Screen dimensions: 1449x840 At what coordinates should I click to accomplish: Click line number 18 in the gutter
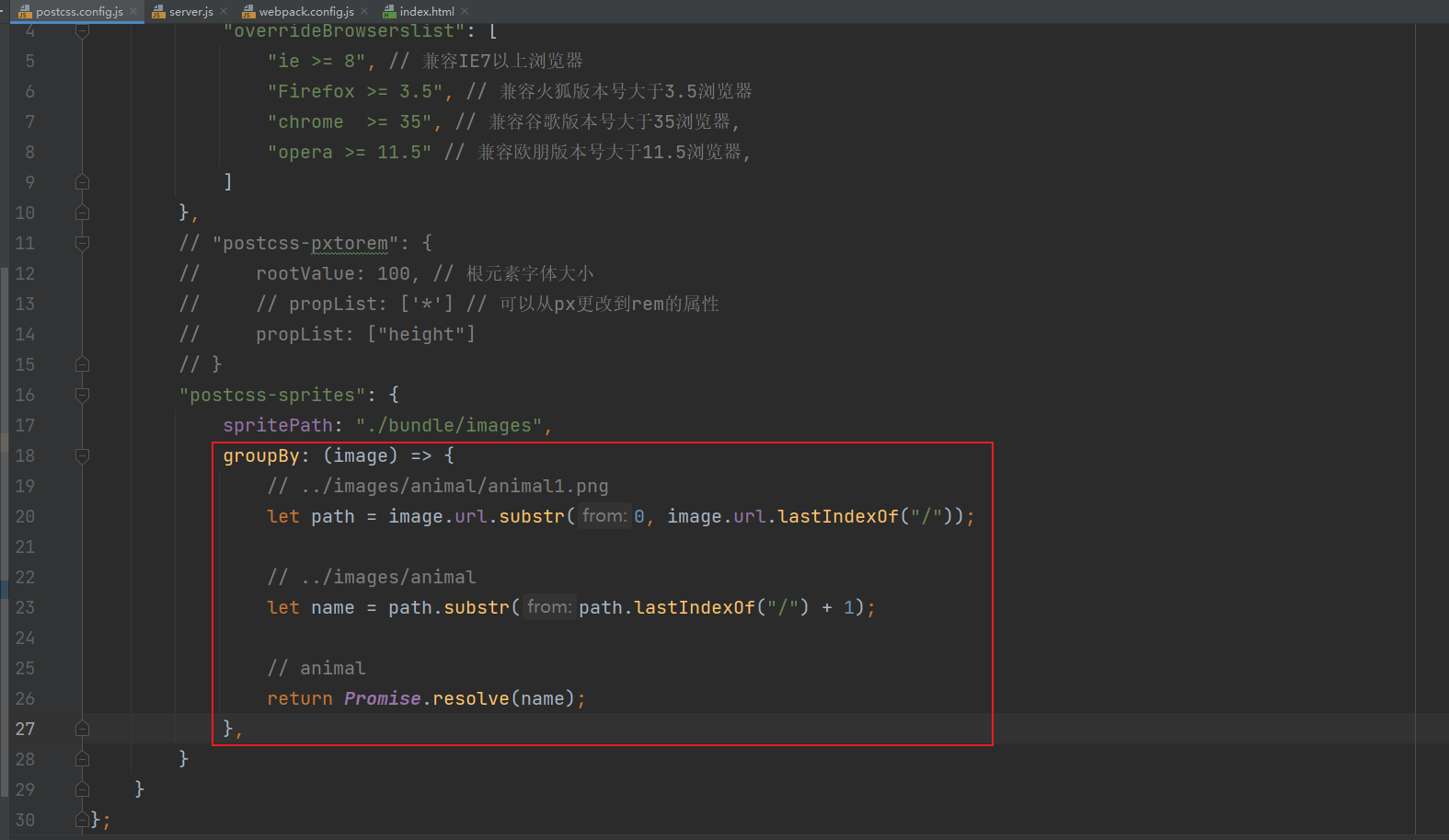click(x=25, y=455)
